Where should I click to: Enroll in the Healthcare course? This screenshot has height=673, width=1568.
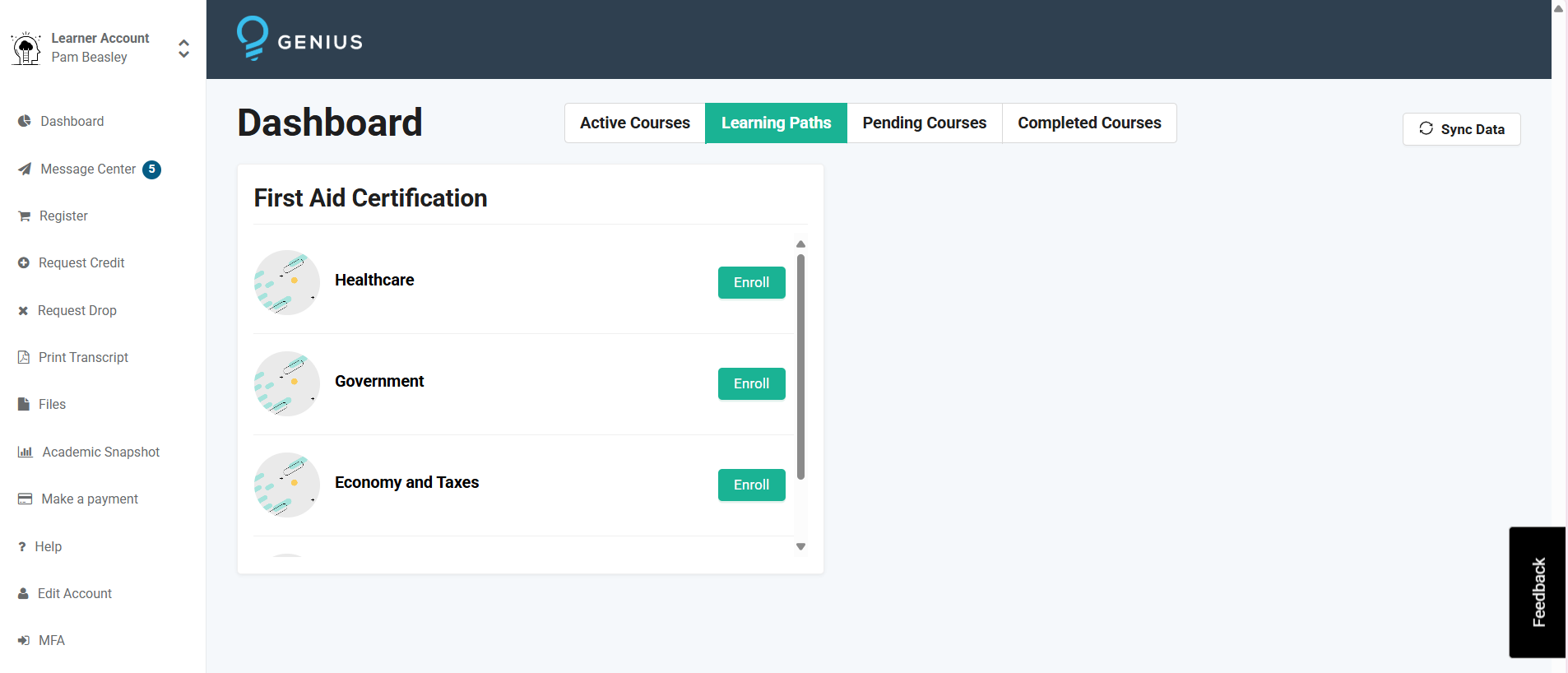point(751,282)
